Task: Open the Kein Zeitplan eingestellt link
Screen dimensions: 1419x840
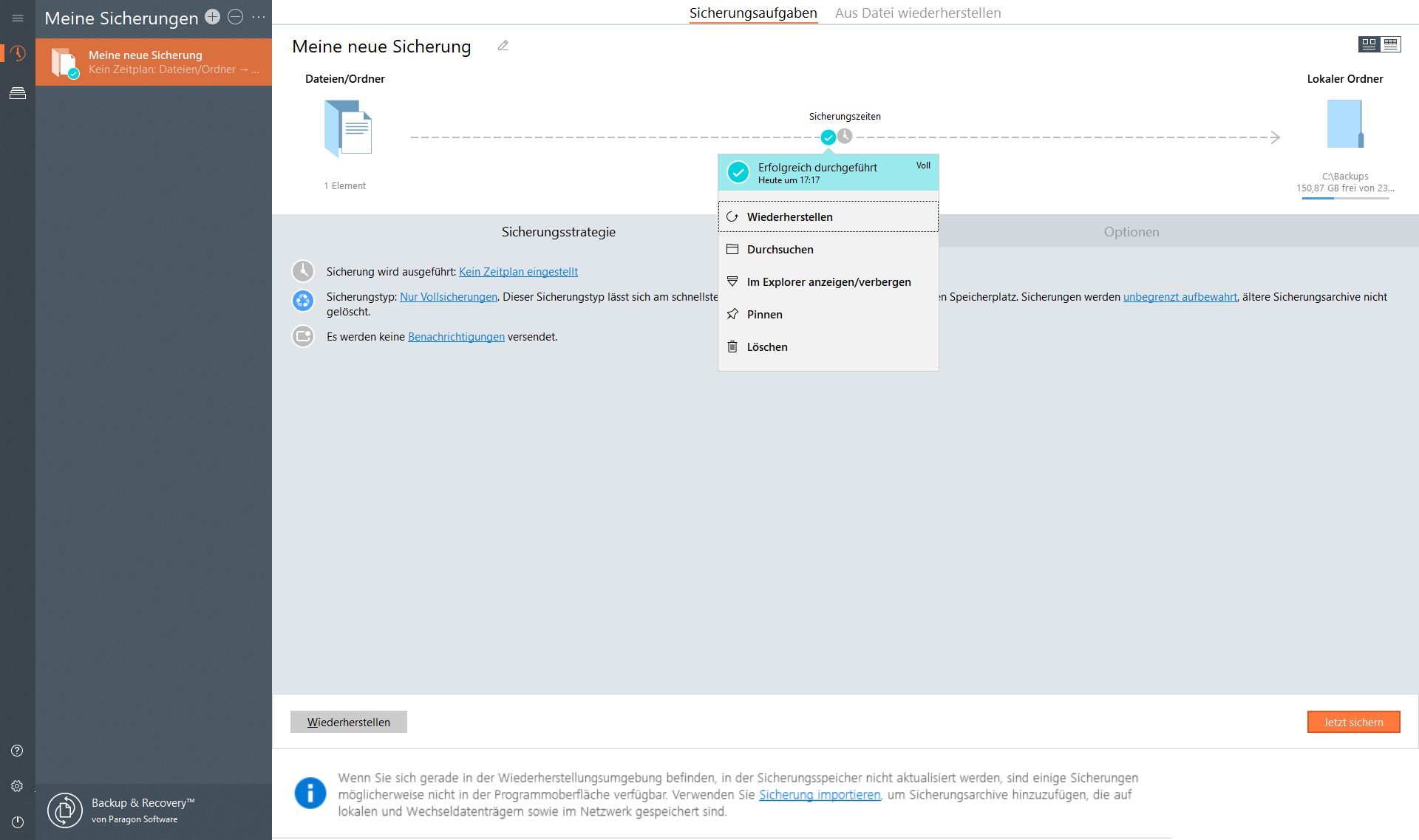Action: click(518, 272)
